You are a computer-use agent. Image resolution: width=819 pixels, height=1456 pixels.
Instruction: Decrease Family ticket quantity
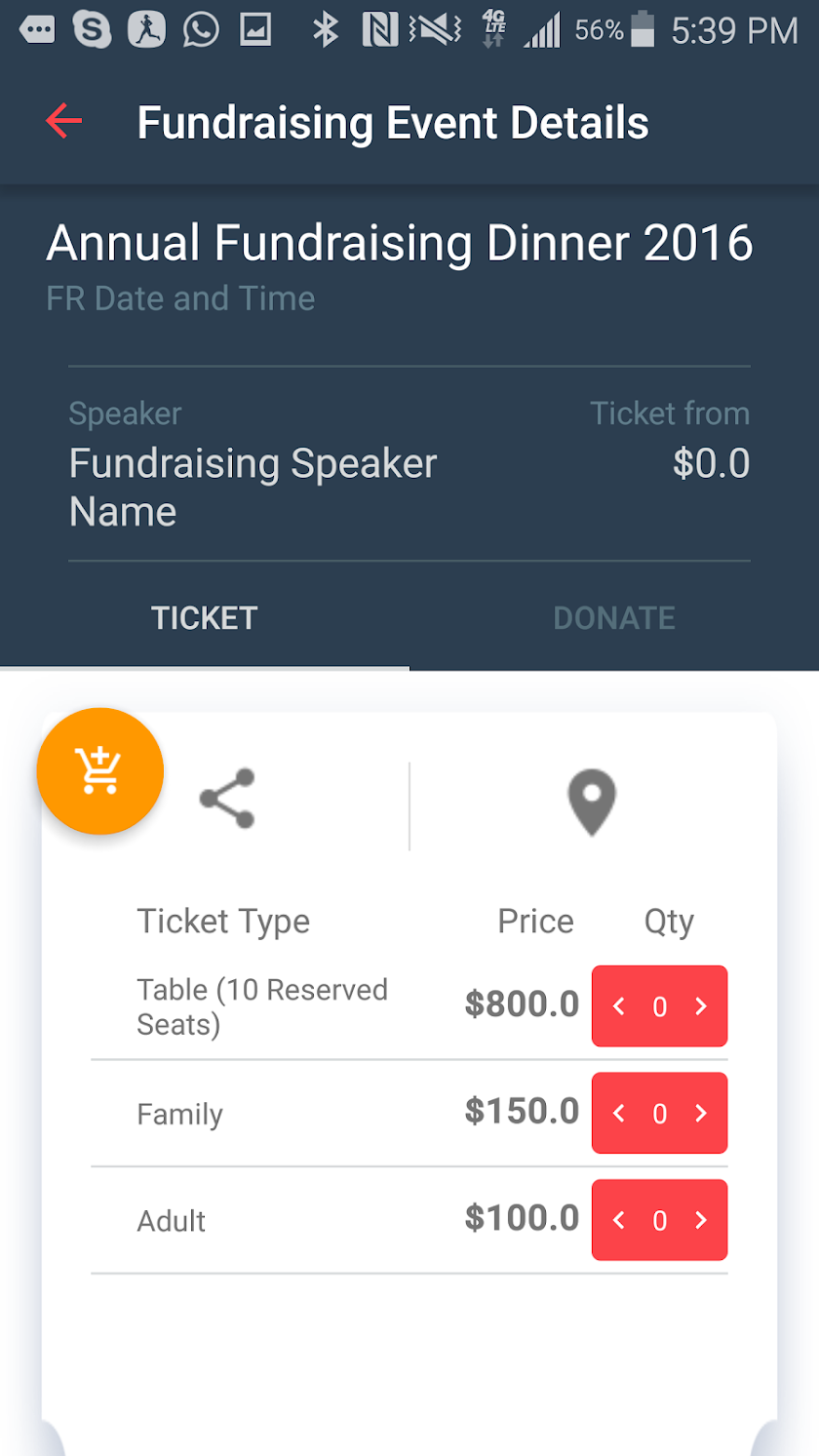click(618, 1113)
